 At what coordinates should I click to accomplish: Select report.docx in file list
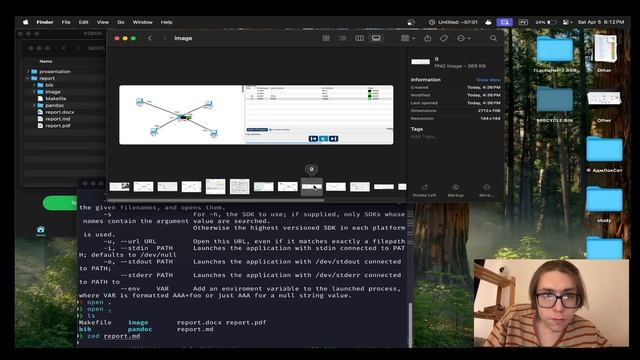64,112
